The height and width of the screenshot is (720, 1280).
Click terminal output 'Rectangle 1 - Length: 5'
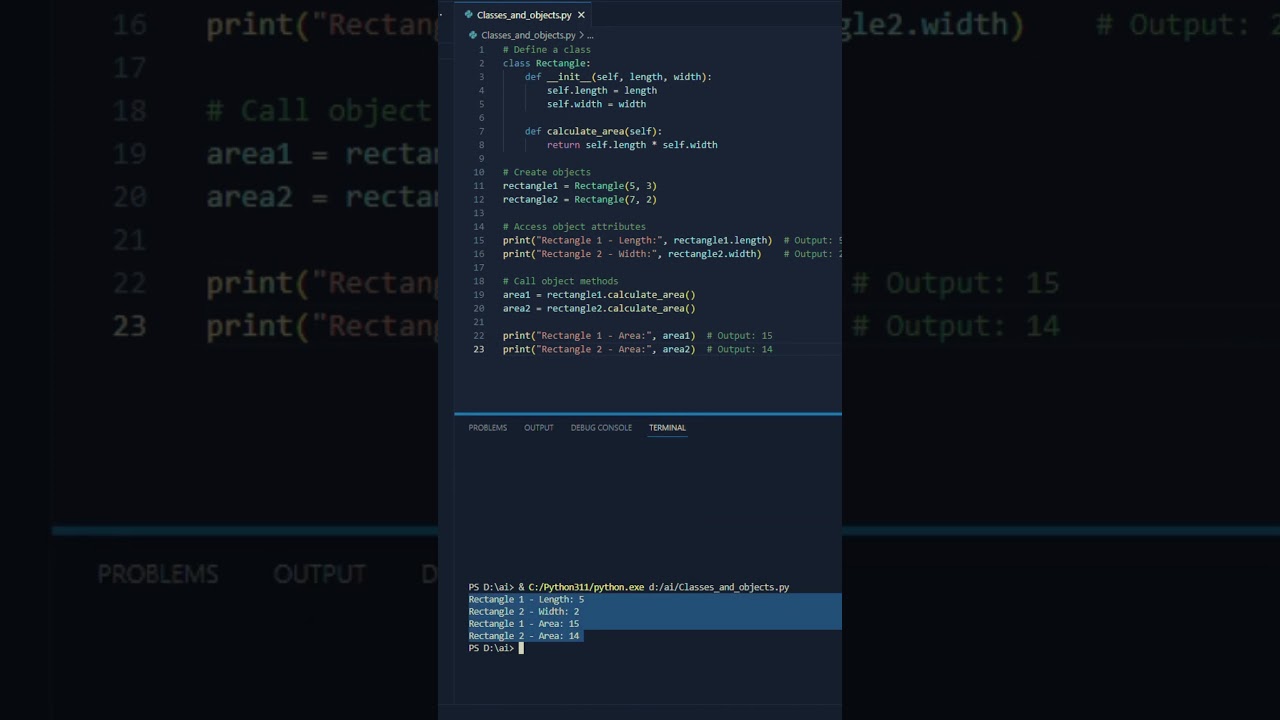526,600
